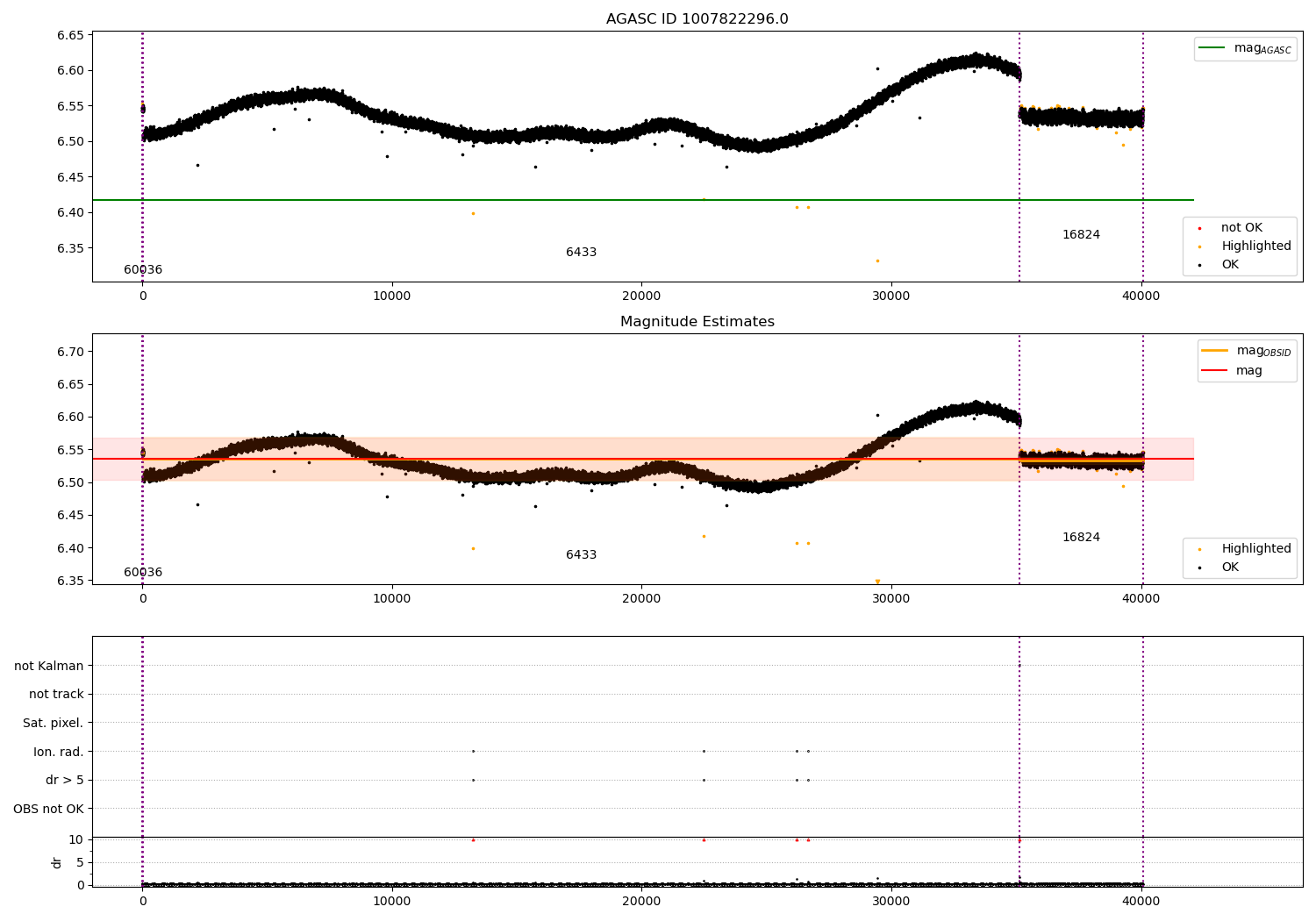The width and height of the screenshot is (1316, 921).
Task: Click the red dot beside 'not OK'
Action: (x=1199, y=228)
